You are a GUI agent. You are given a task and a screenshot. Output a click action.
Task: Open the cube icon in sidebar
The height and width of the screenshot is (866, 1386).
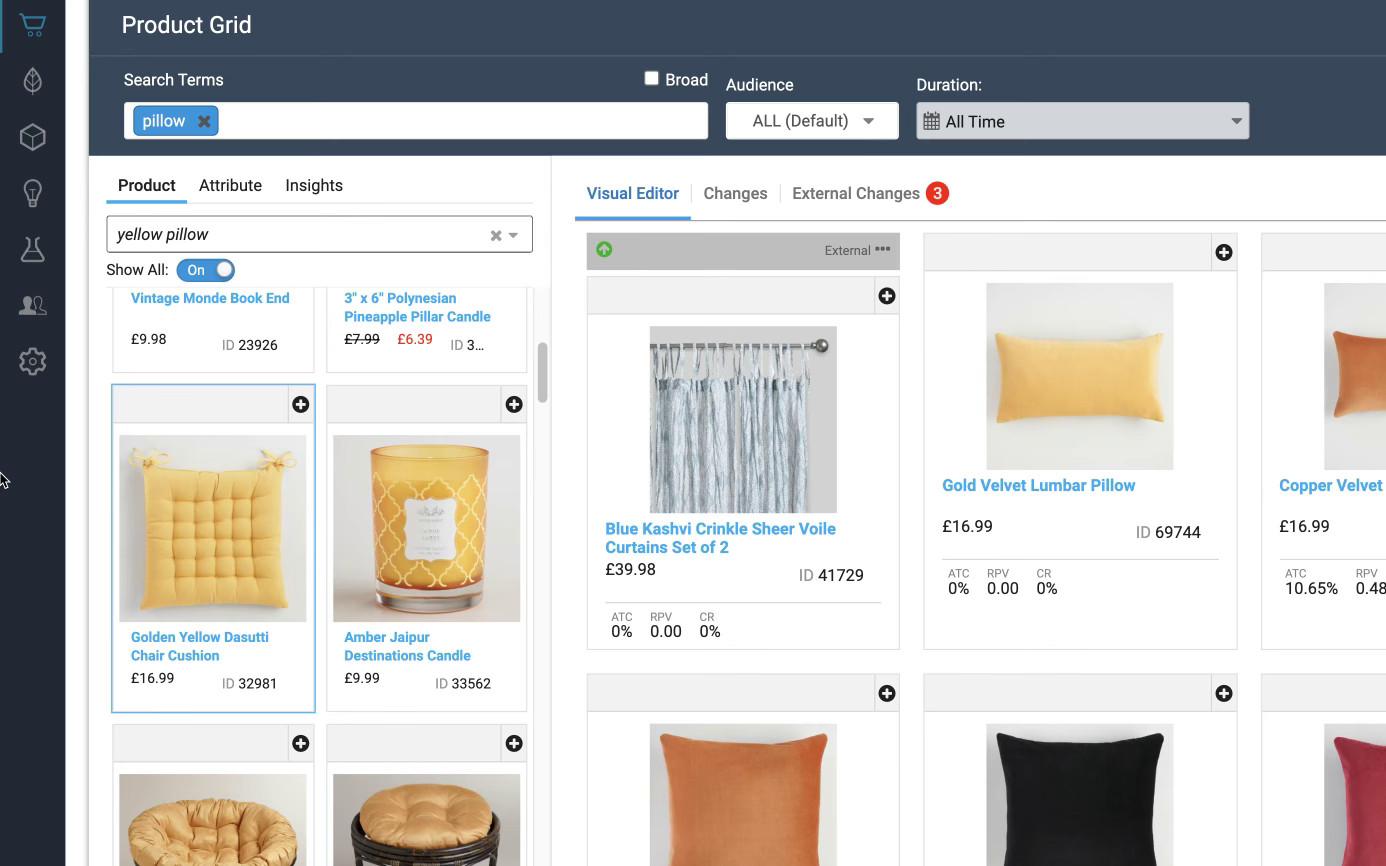tap(33, 137)
